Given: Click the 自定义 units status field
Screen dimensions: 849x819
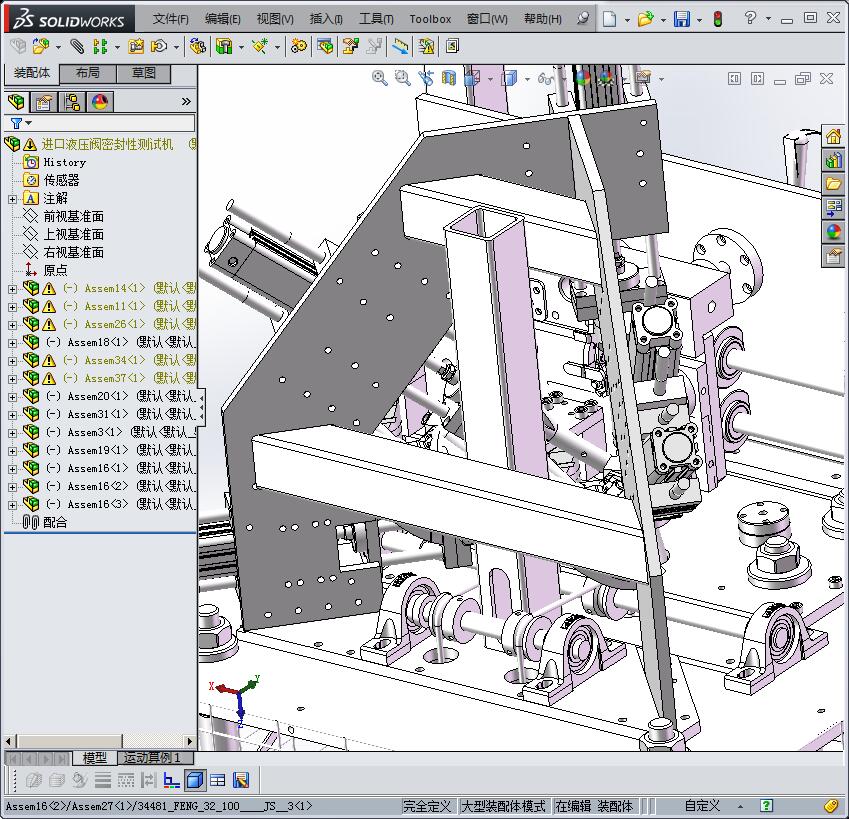Looking at the screenshot, I should [x=702, y=805].
